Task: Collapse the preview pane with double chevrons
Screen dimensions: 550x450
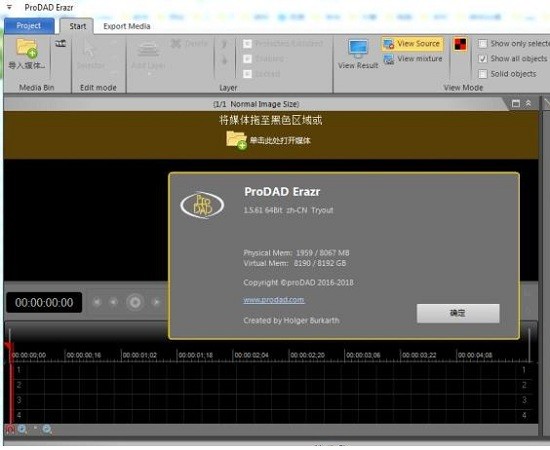Action: click(x=528, y=103)
